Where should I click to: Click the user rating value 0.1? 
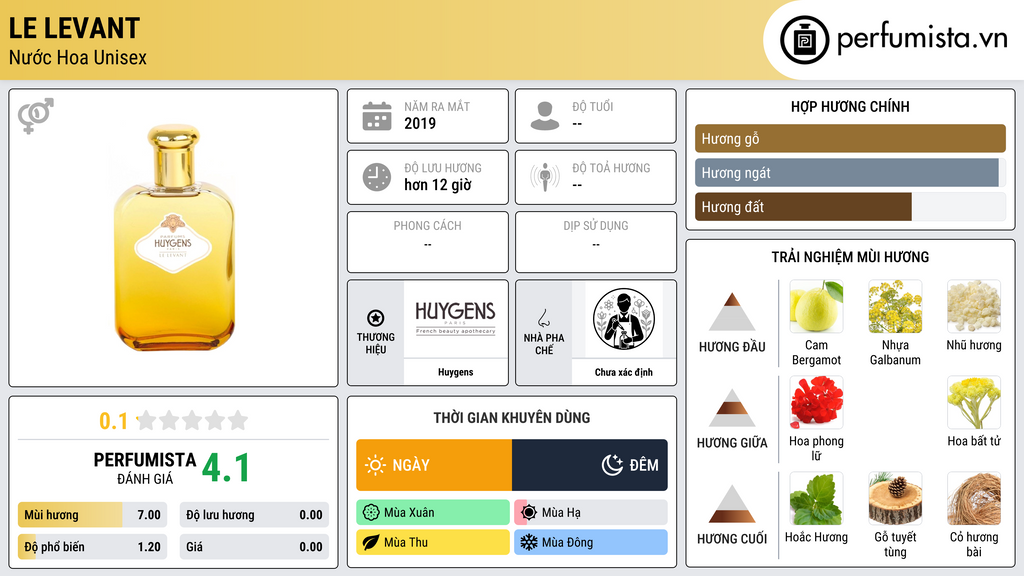[x=114, y=421]
